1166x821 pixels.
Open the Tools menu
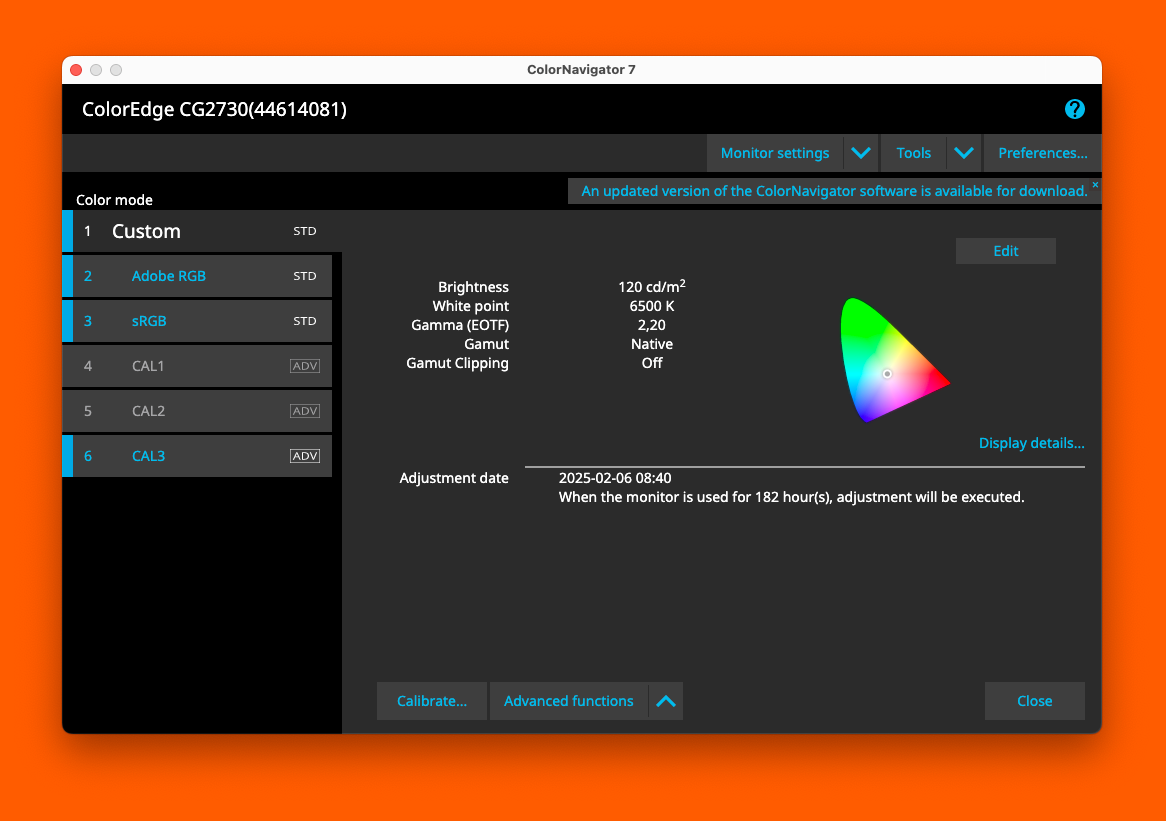914,153
